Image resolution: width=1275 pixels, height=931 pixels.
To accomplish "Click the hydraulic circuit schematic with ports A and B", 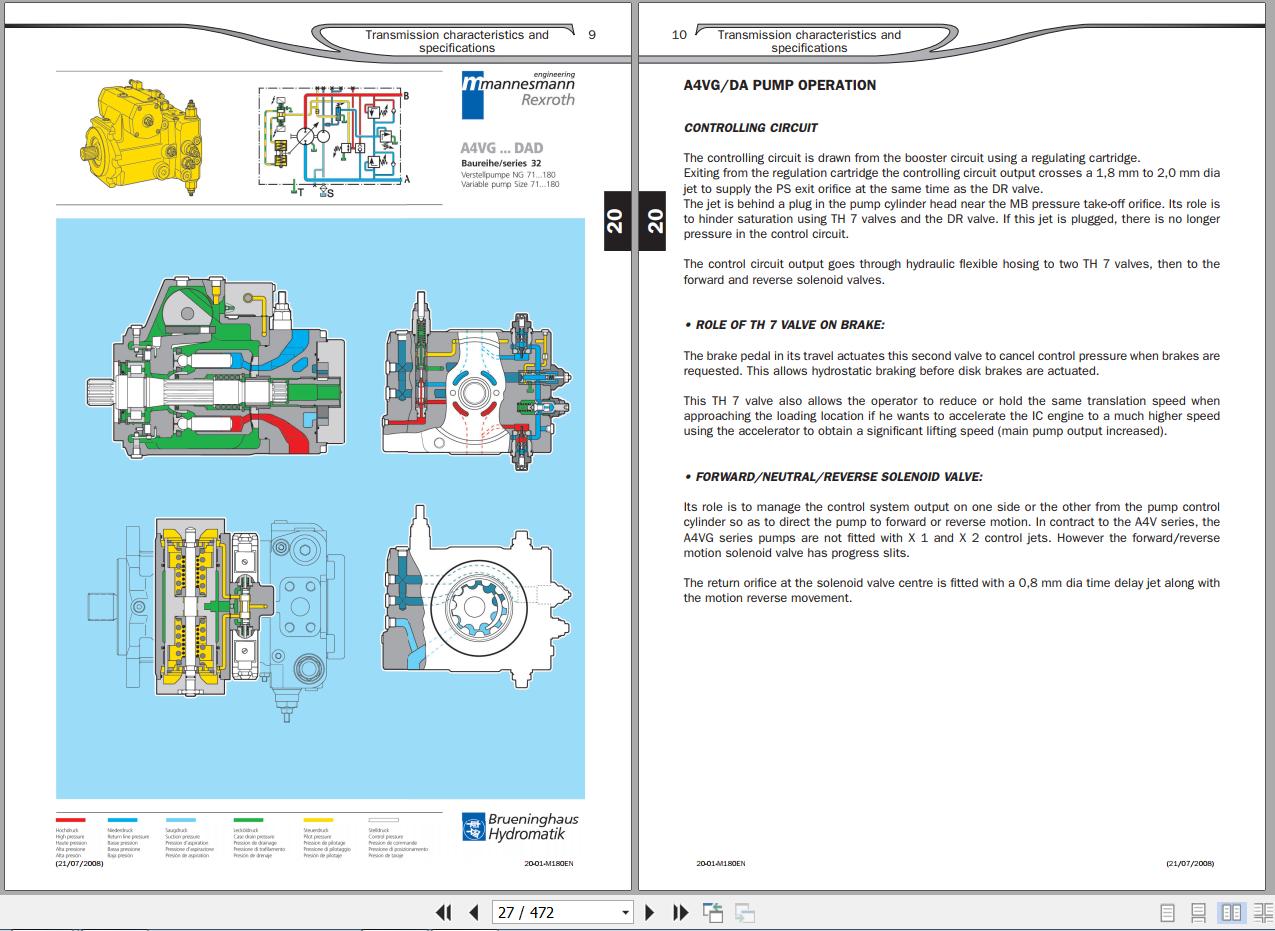I will [x=335, y=141].
